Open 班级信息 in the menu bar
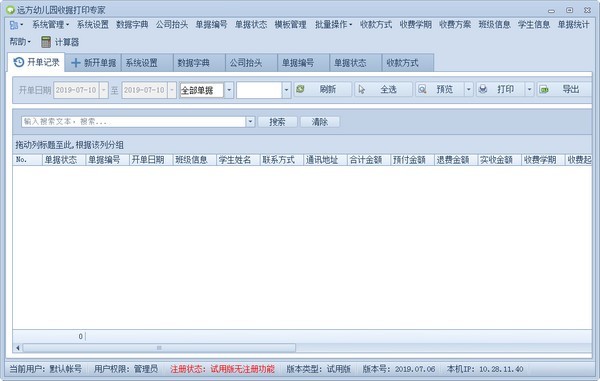The image size is (600, 381). coord(494,25)
